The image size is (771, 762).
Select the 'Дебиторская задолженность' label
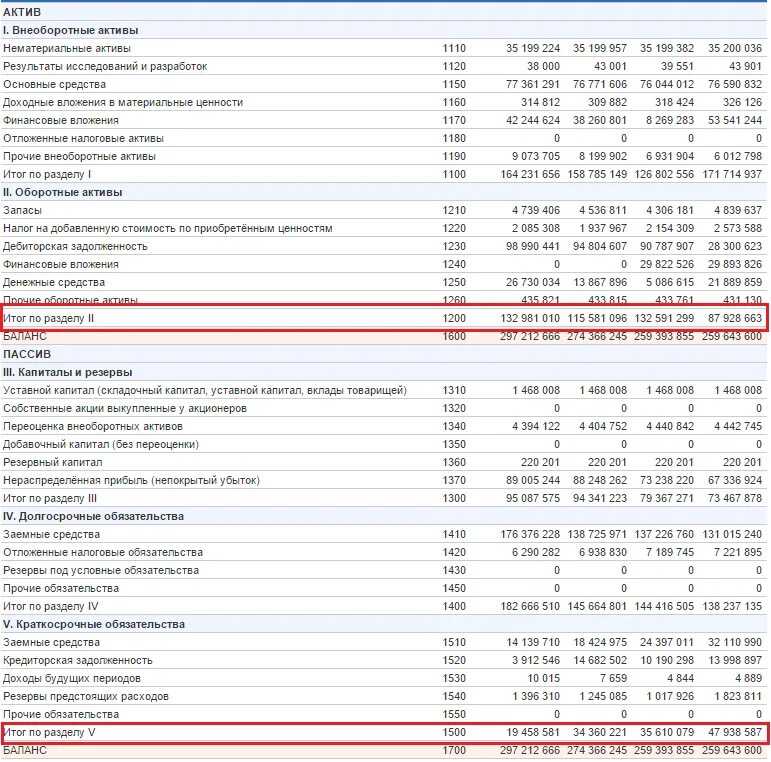click(x=75, y=246)
